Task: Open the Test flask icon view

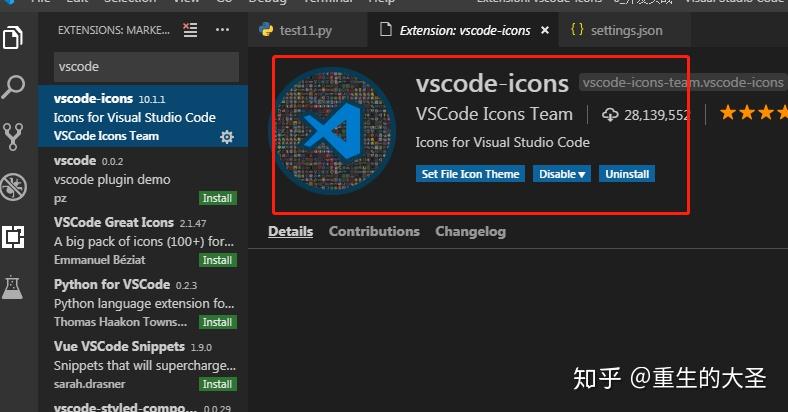Action: click(13, 287)
